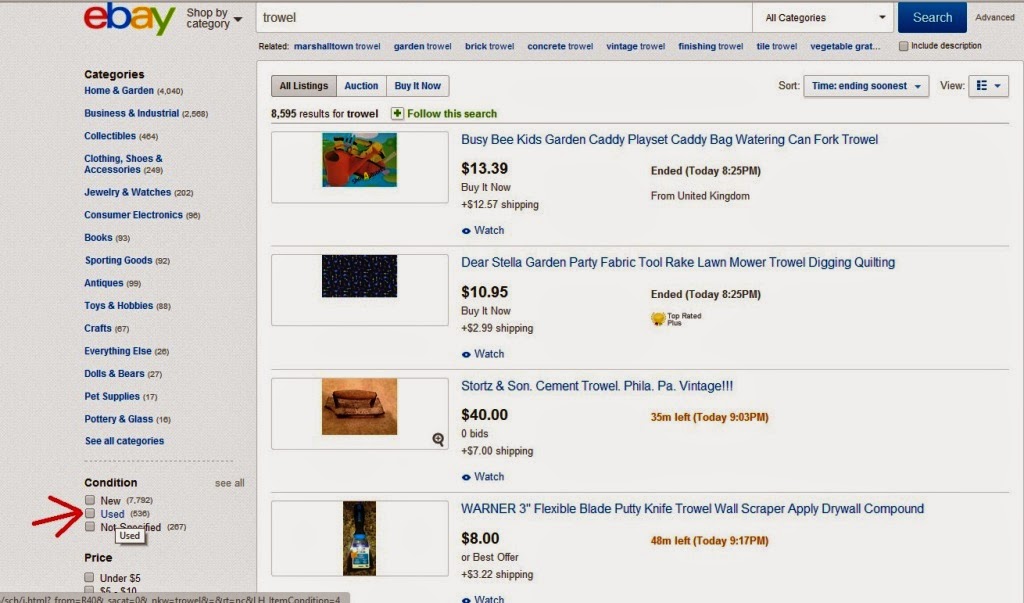Open the marshalltown trowel related search
This screenshot has width=1024, height=603.
[337, 46]
